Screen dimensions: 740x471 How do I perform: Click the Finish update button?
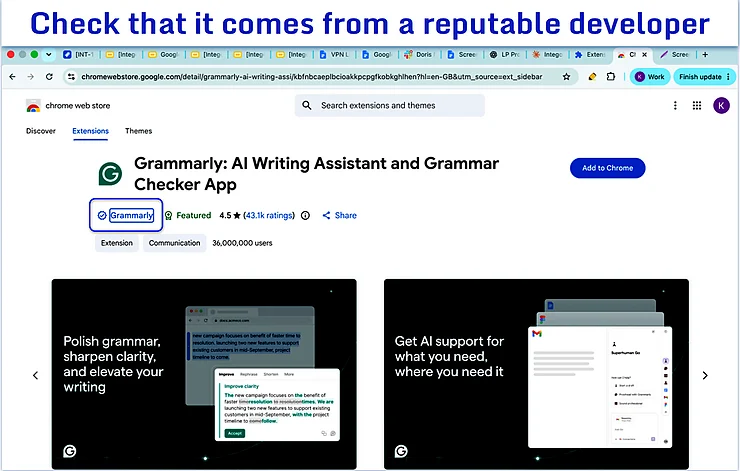(x=704, y=76)
